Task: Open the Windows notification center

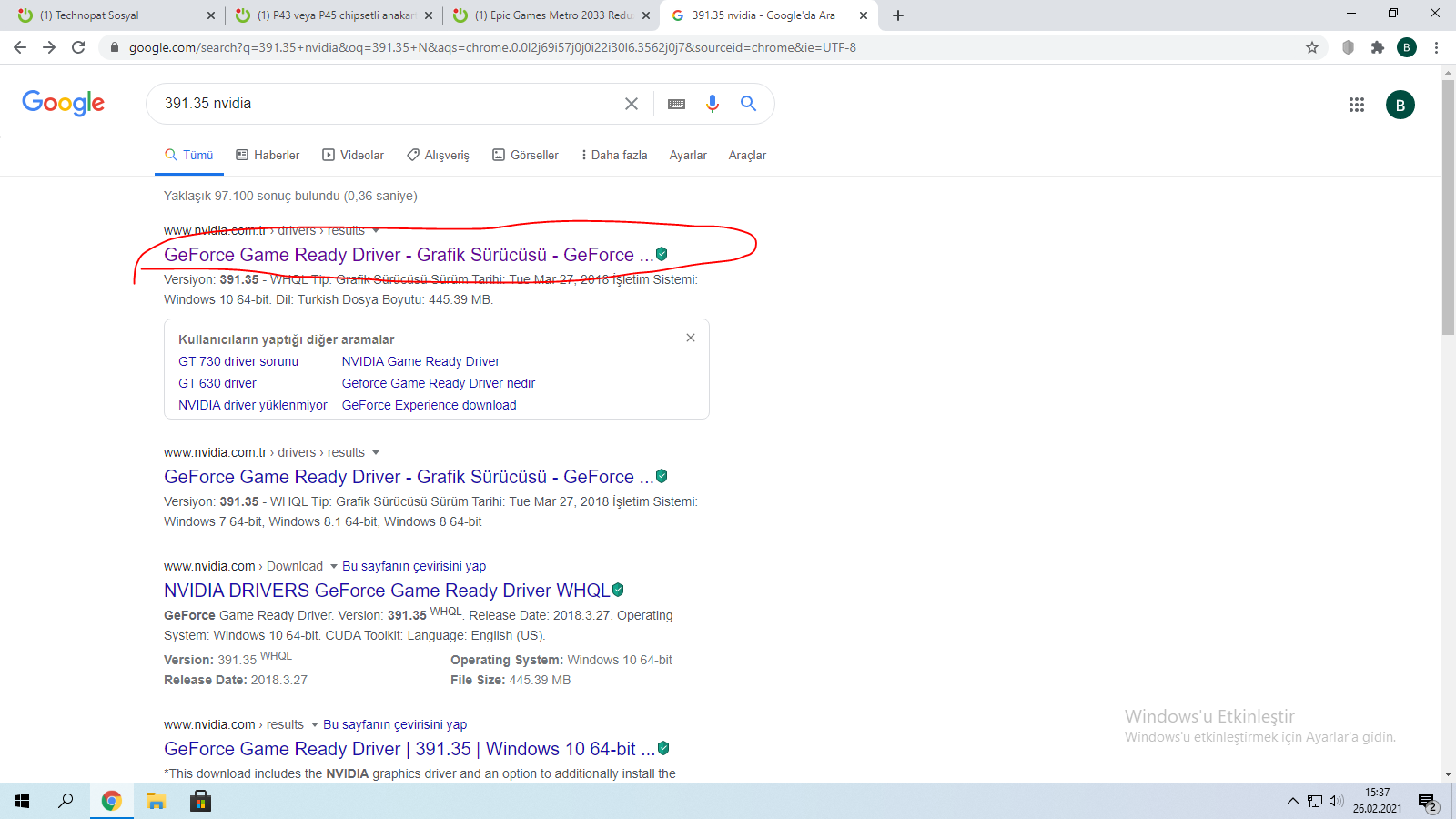Action: [x=1427, y=802]
